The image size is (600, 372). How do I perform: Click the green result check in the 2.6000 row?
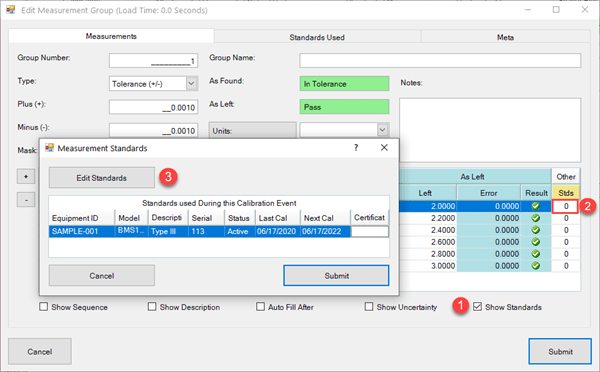(536, 242)
